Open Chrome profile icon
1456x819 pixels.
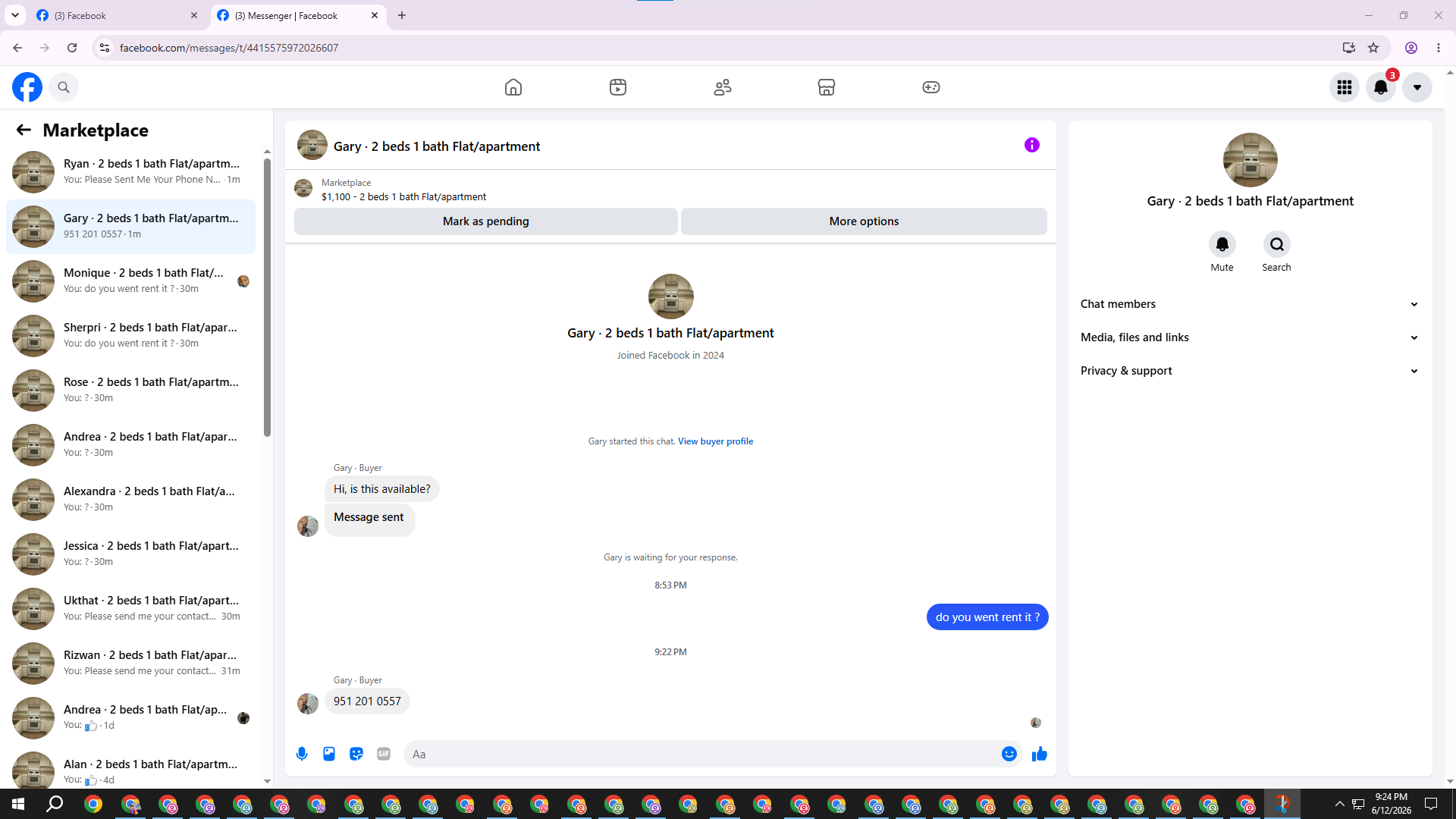click(1411, 48)
